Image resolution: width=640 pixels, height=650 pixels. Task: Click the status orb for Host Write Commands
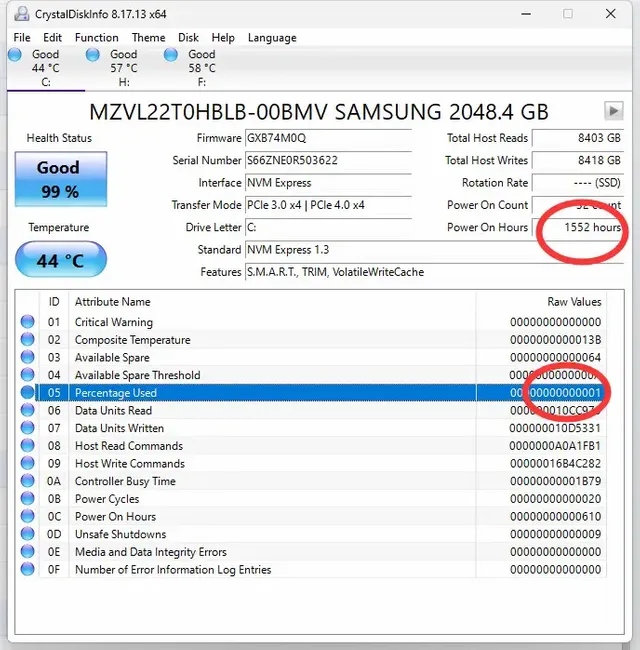point(27,463)
